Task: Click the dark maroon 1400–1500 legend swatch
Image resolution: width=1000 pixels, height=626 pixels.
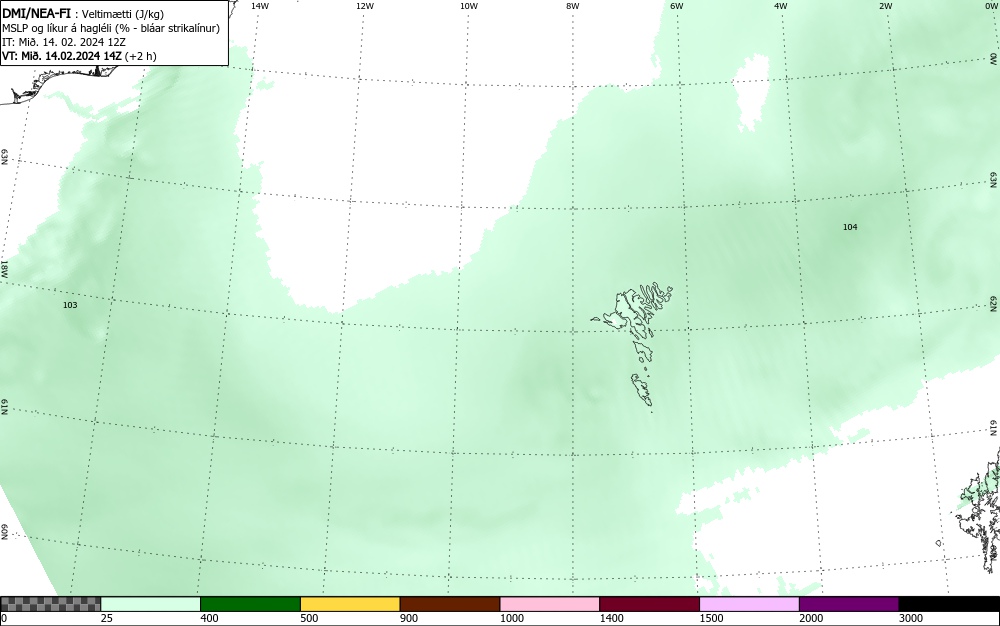Action: point(649,604)
